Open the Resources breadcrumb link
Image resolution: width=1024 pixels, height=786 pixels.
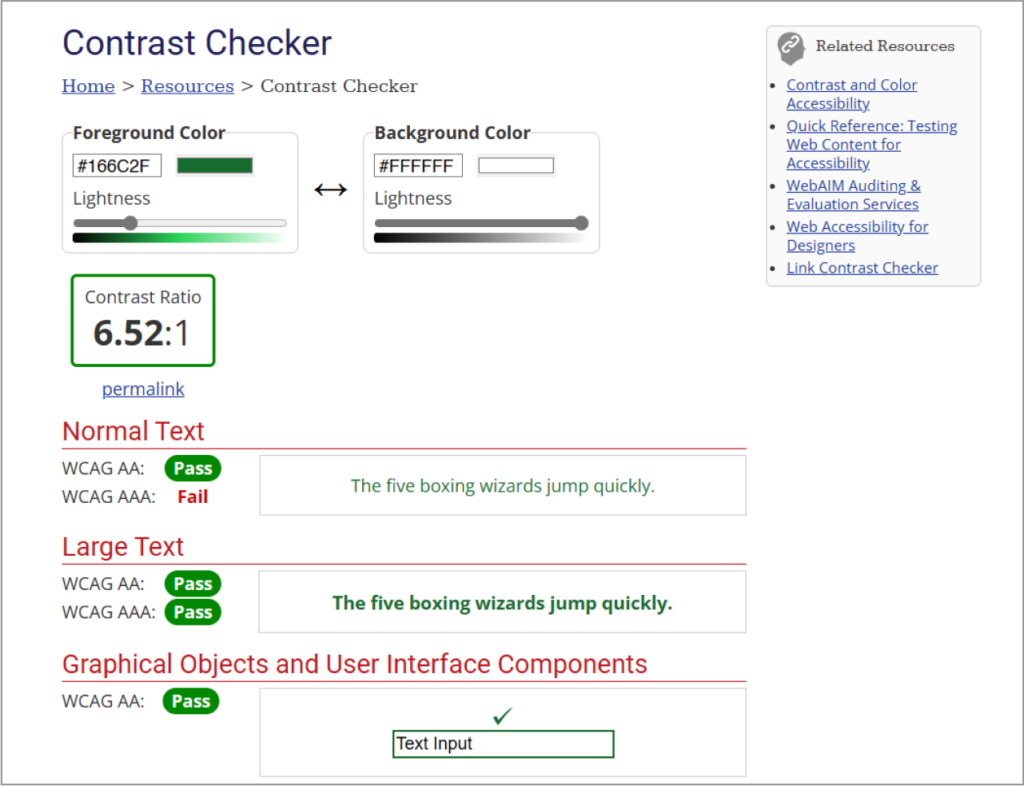(x=187, y=86)
